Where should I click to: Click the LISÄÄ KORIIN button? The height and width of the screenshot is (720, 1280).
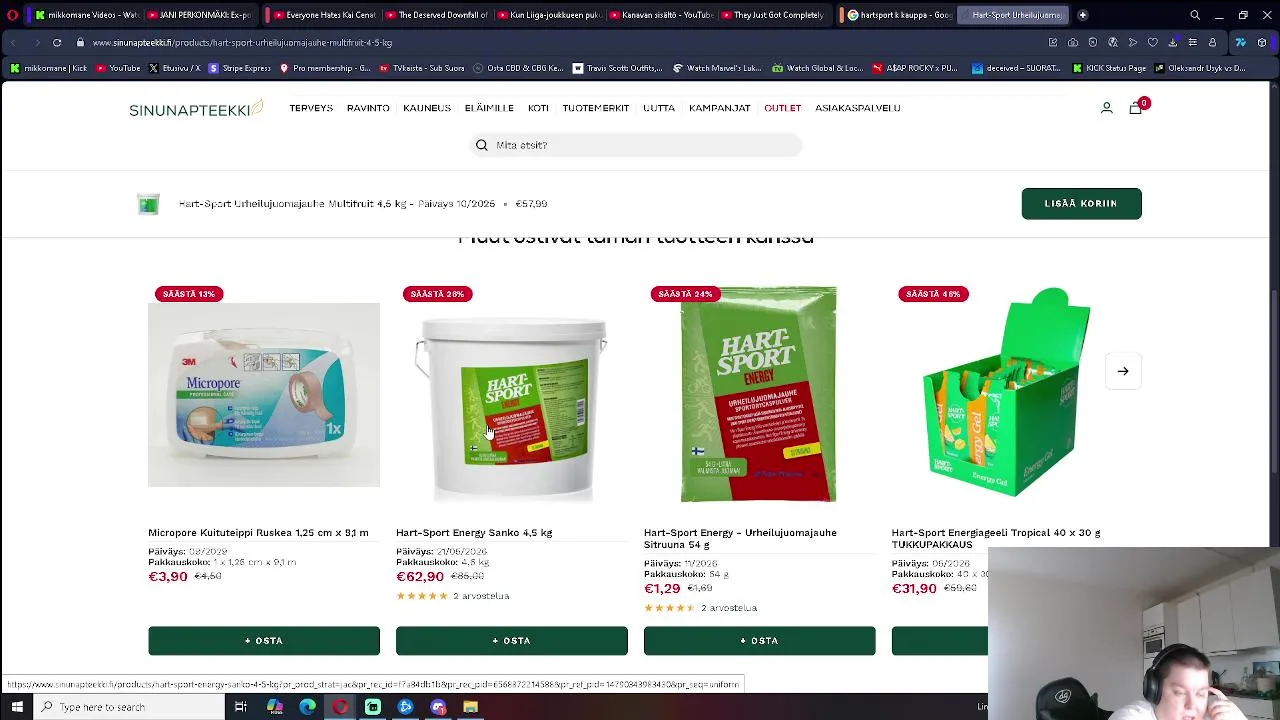pyautogui.click(x=1081, y=203)
